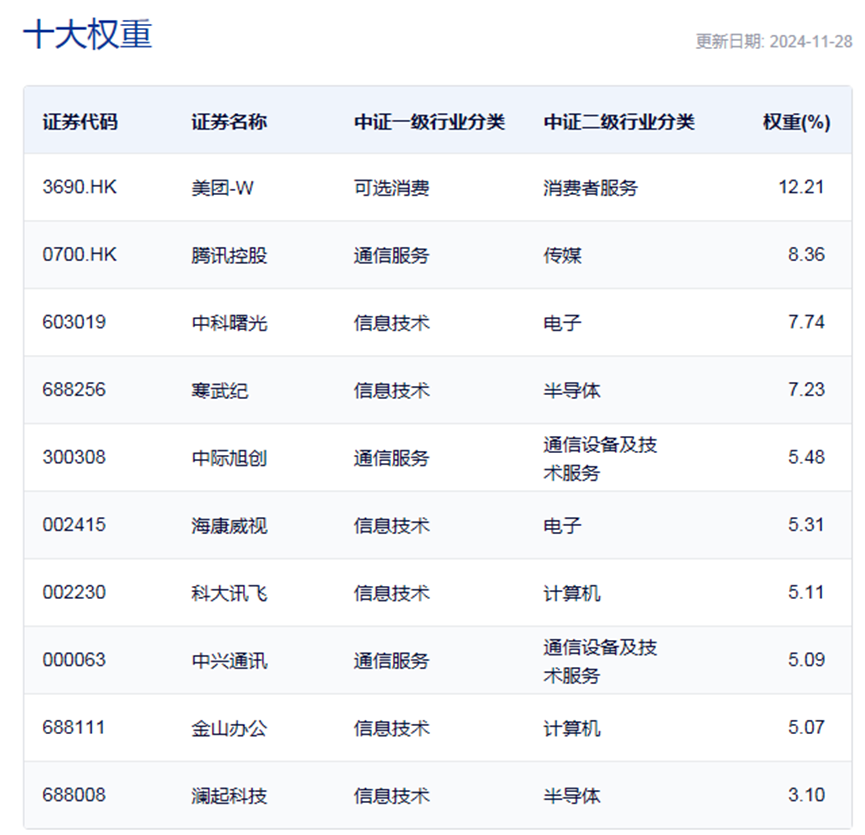This screenshot has width=865, height=835.
Task: Click the stock name 寒武纪
Action: tap(220, 390)
